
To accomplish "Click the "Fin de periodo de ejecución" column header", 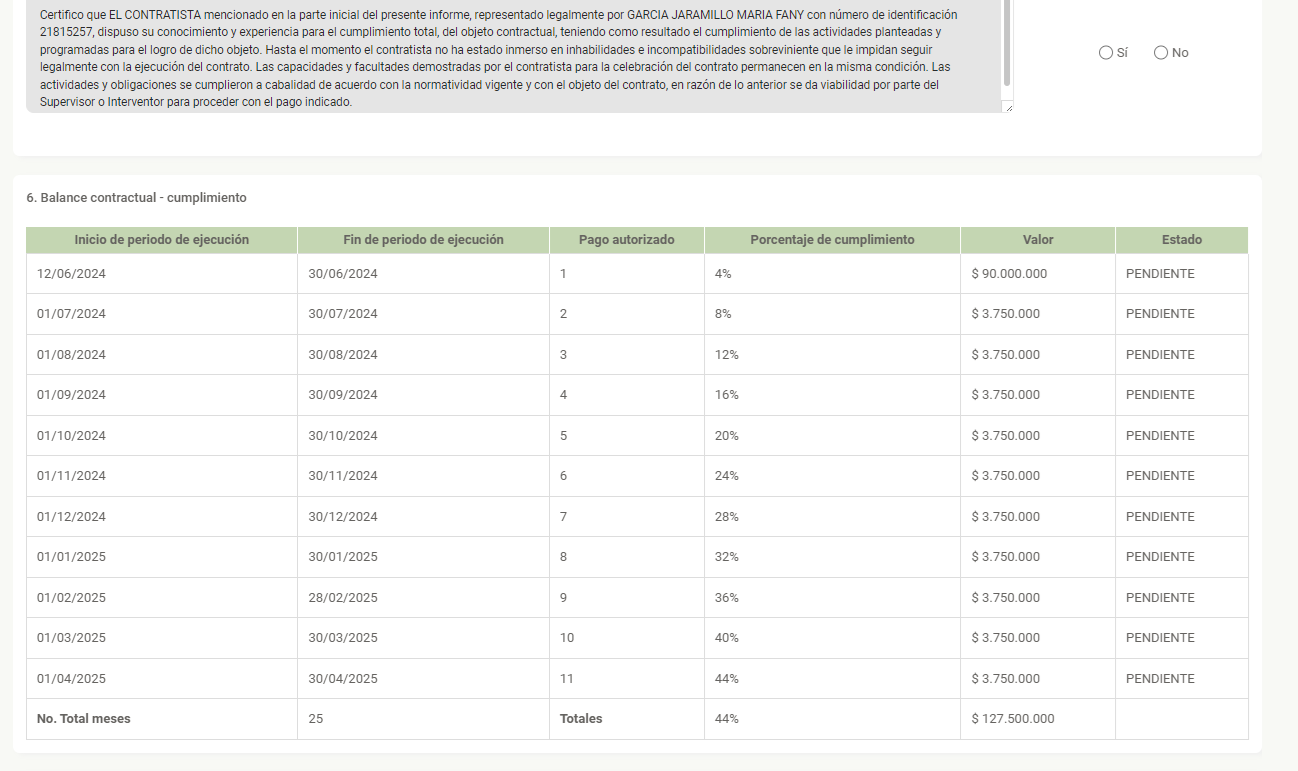I will [423, 240].
